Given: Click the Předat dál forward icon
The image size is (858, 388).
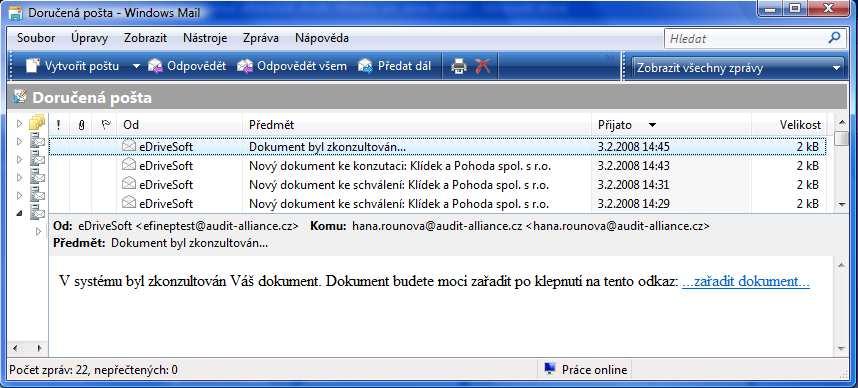Looking at the screenshot, I should [x=365, y=66].
